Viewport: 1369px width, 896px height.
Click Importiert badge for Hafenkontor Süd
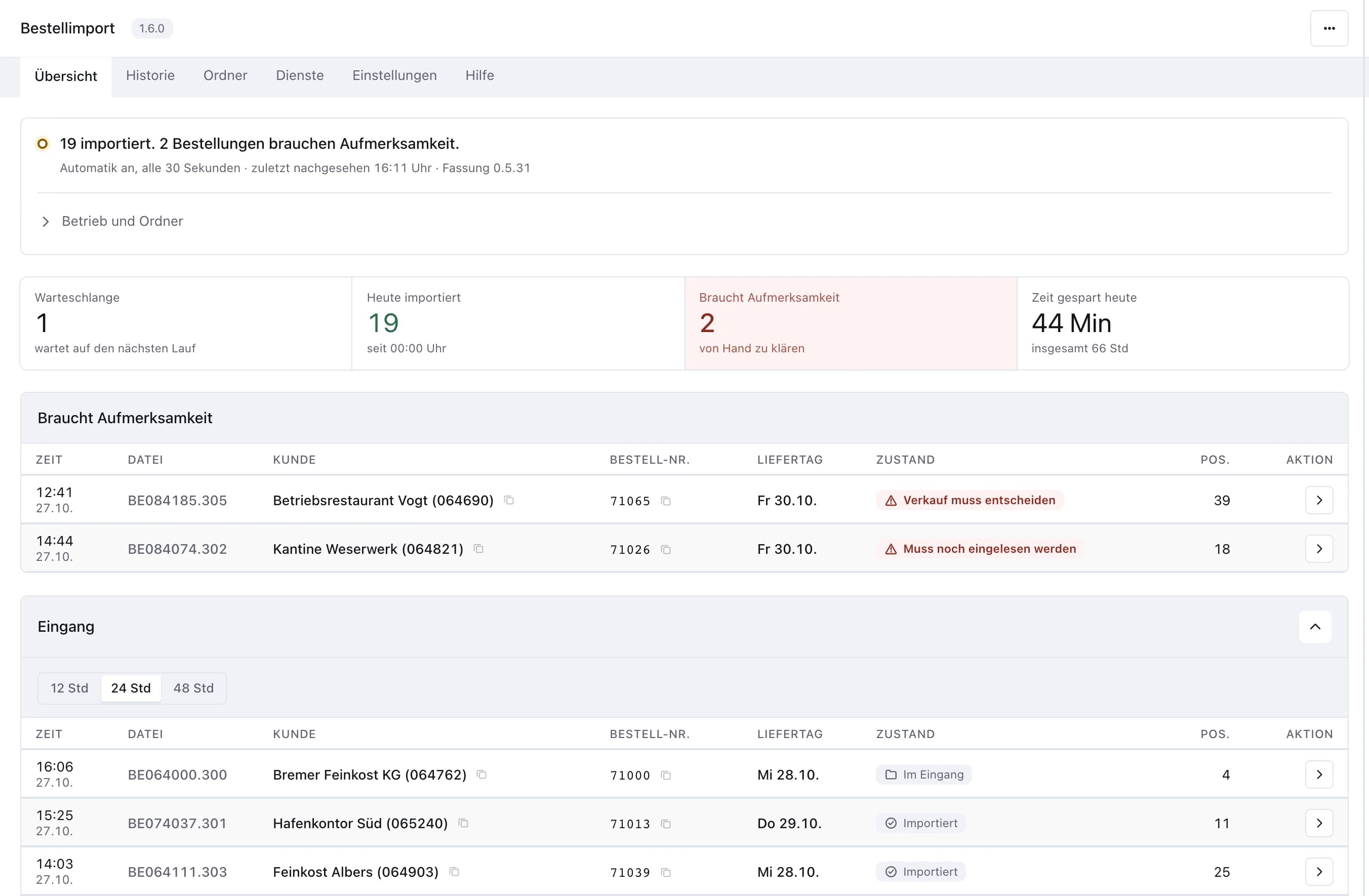(920, 823)
